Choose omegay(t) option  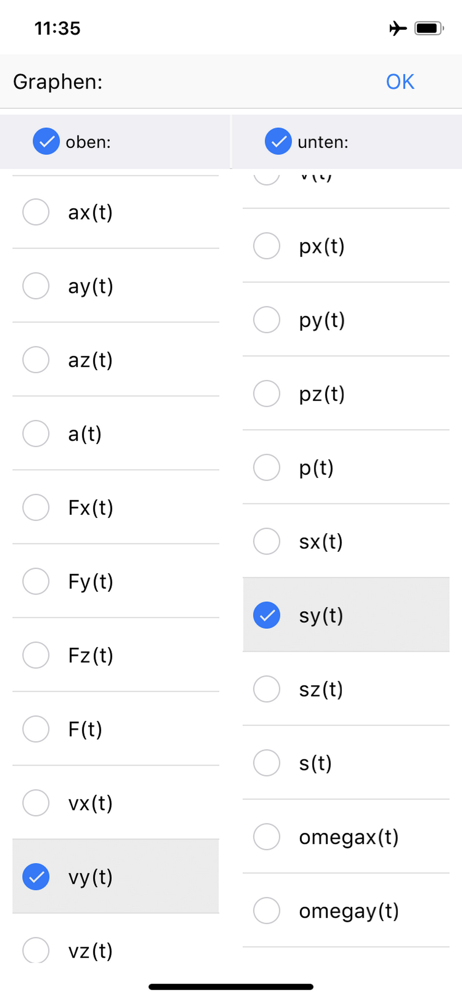[346, 911]
